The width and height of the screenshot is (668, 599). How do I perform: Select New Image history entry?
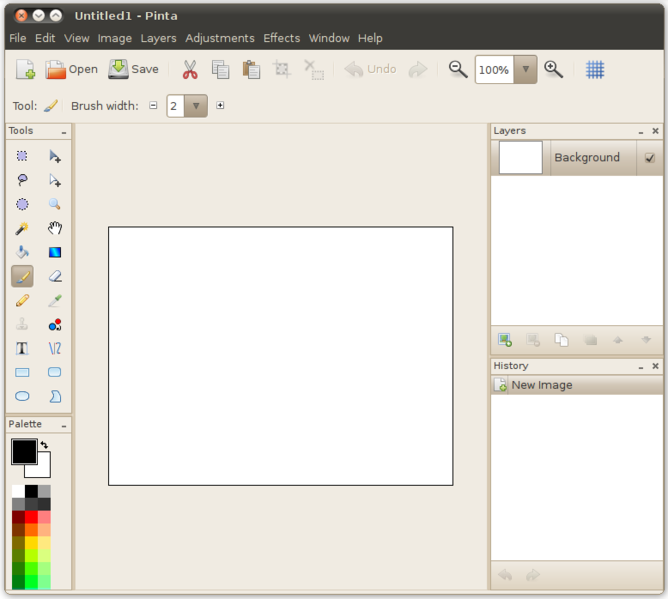[x=541, y=385]
